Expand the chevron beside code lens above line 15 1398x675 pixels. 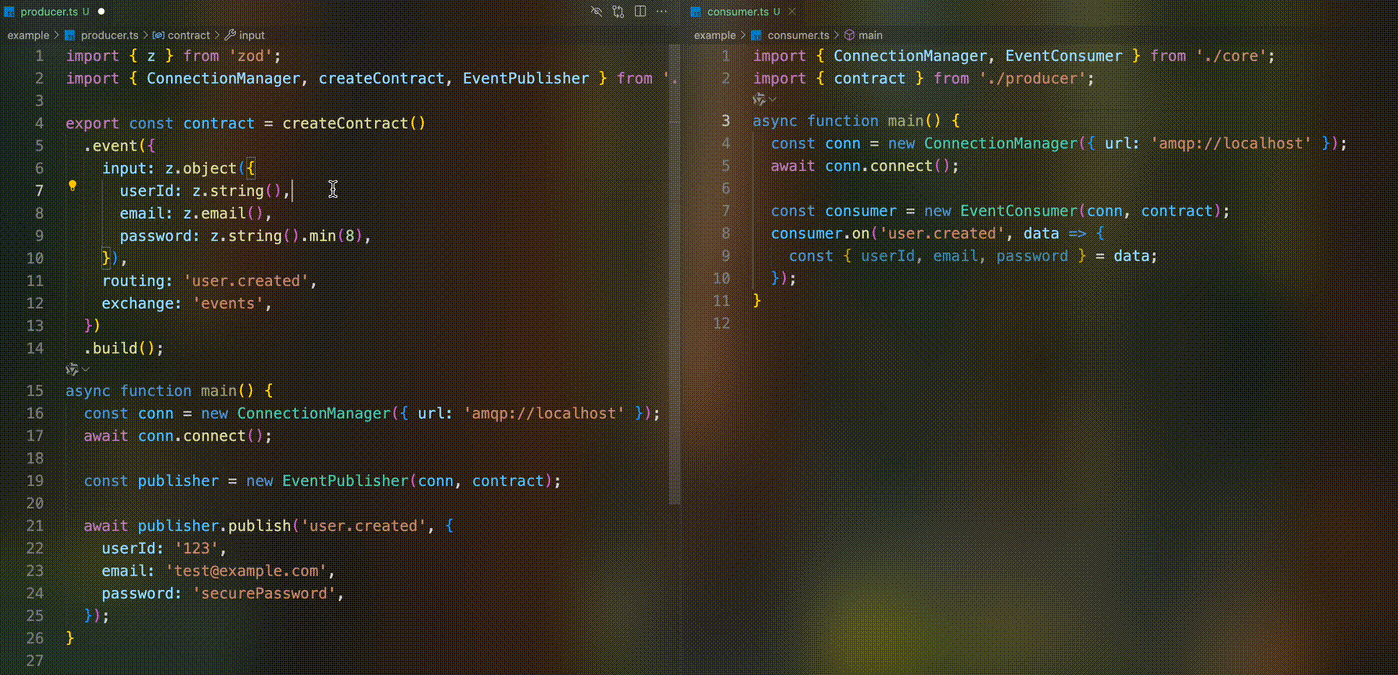[86, 369]
